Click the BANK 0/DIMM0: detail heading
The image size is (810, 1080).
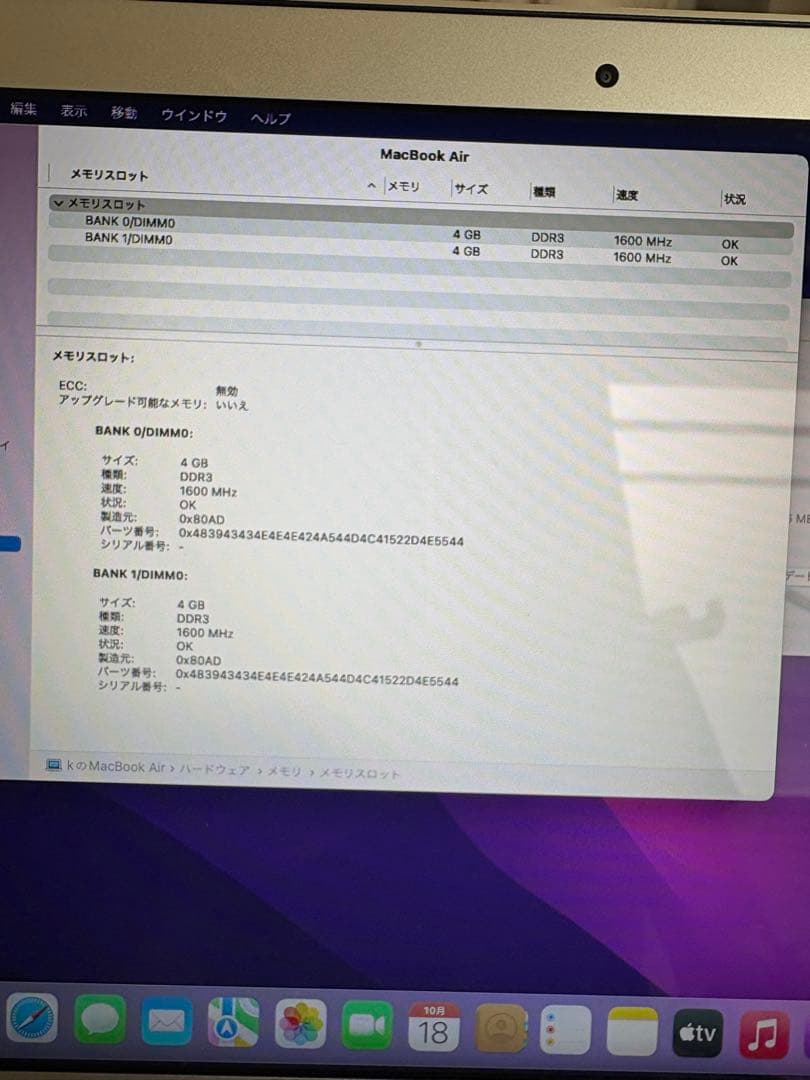coord(144,432)
